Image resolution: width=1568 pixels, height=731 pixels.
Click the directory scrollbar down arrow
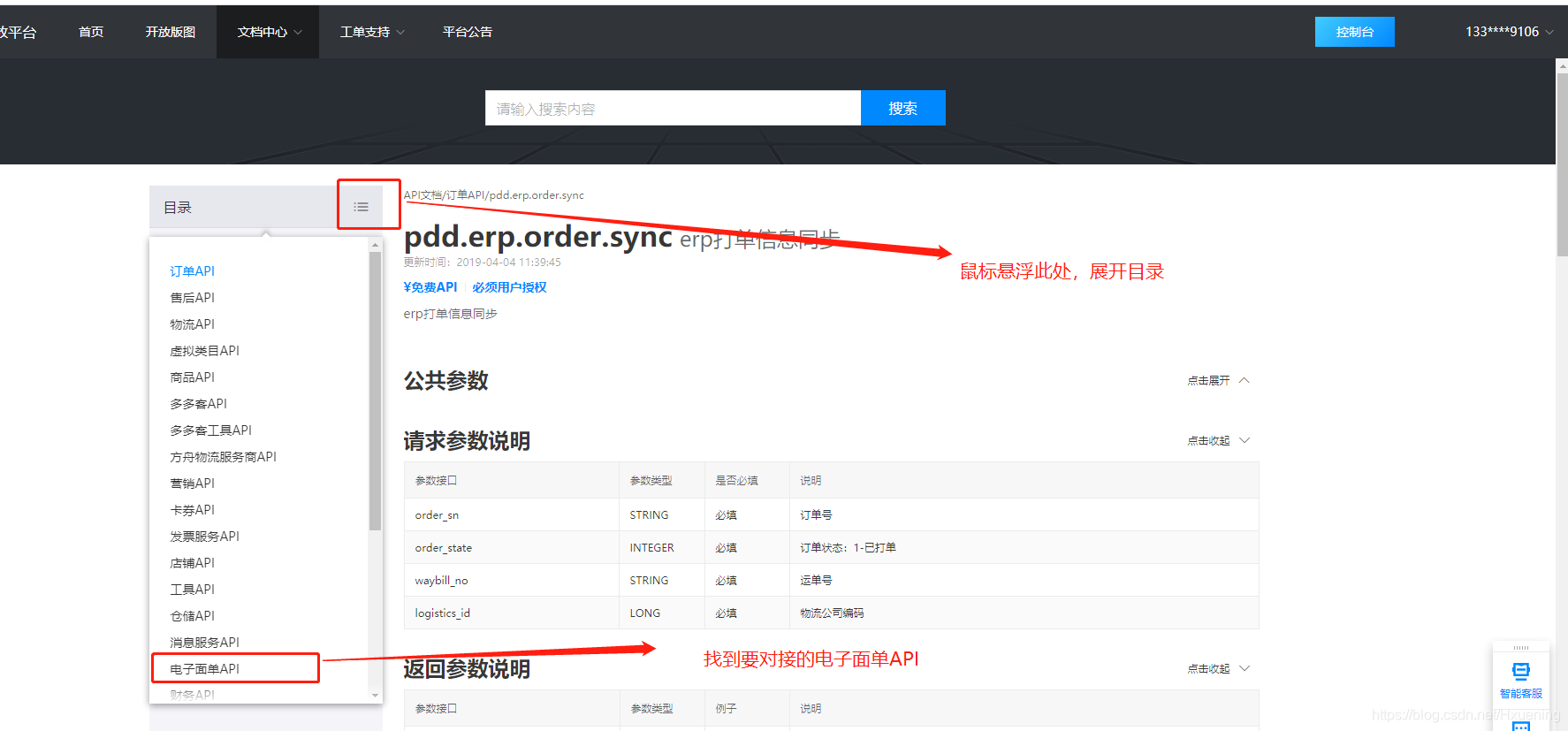tap(375, 696)
